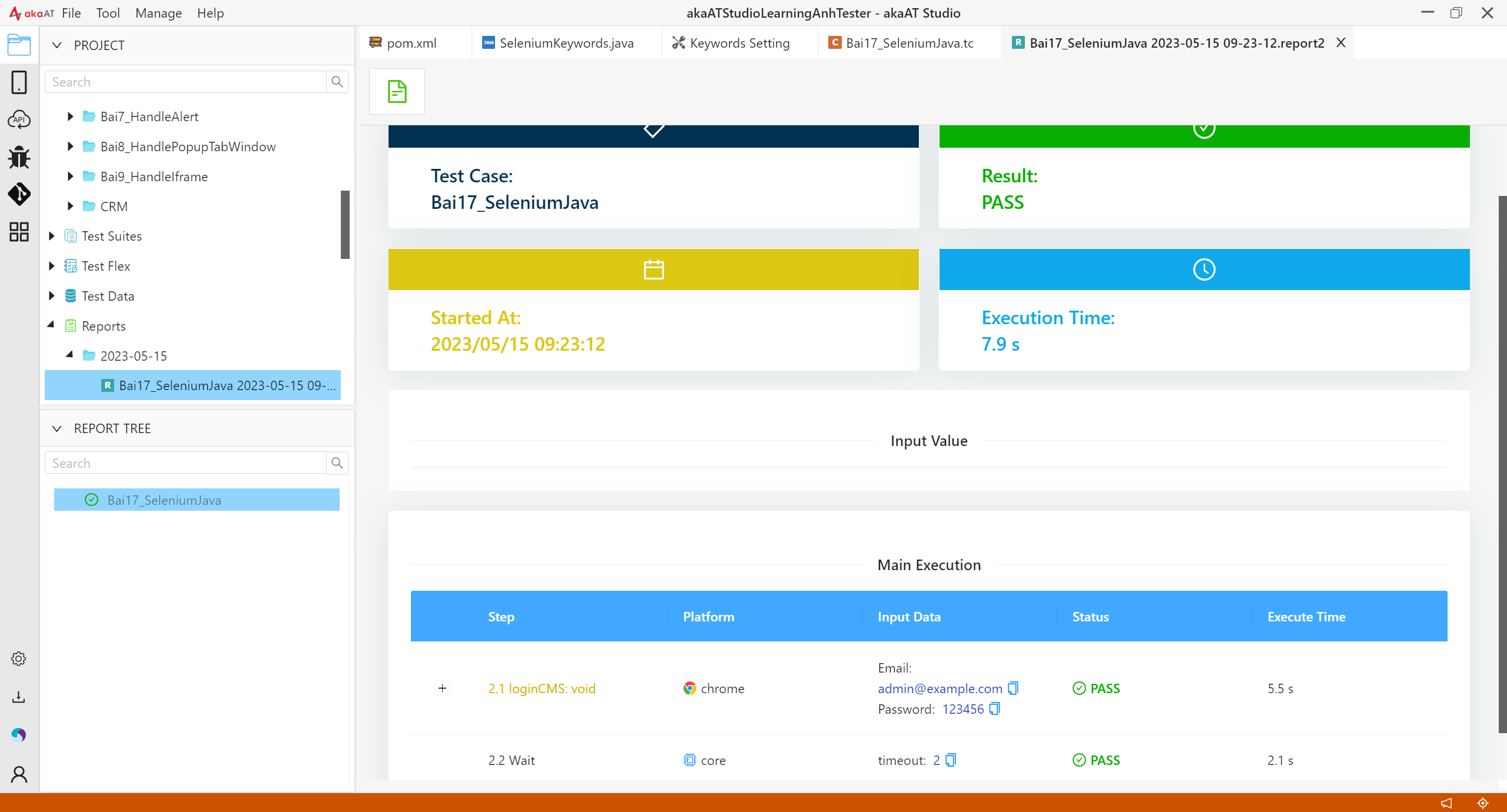
Task: Expand the 2.1 loginCMS step row
Action: (442, 688)
